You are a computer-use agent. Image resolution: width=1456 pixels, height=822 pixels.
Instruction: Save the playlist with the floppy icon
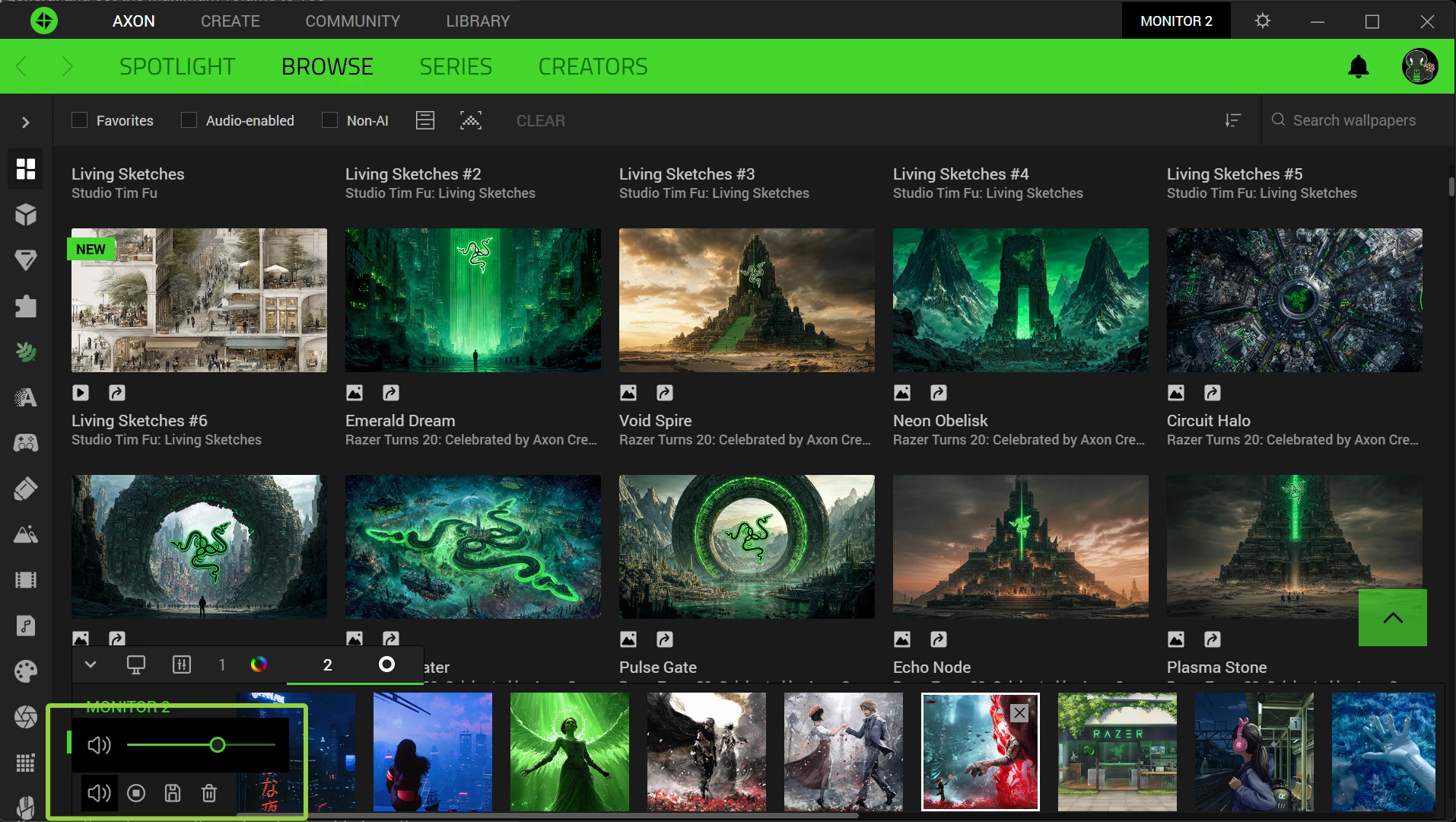[173, 794]
